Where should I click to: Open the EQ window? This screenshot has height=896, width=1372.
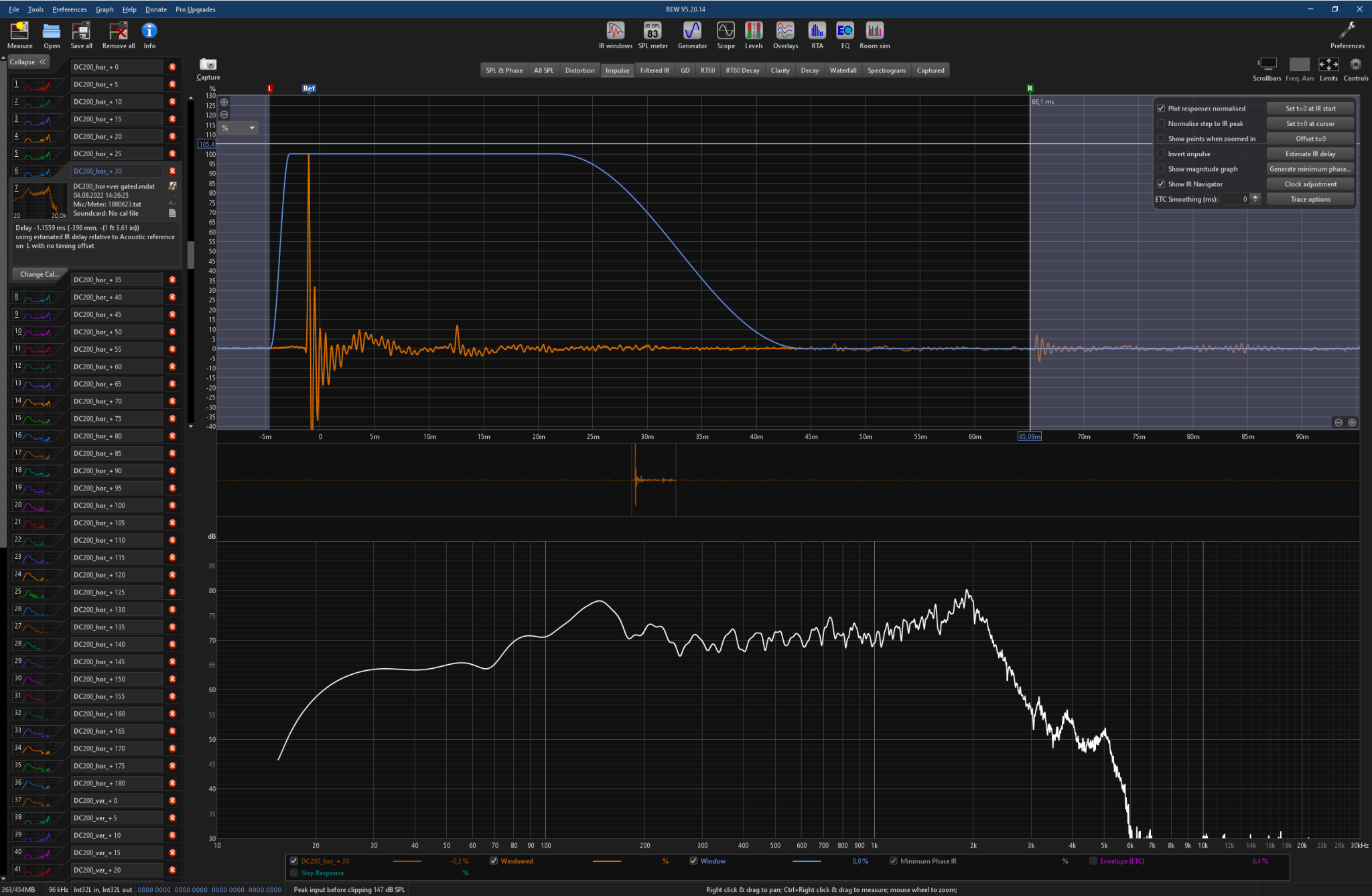click(x=845, y=35)
